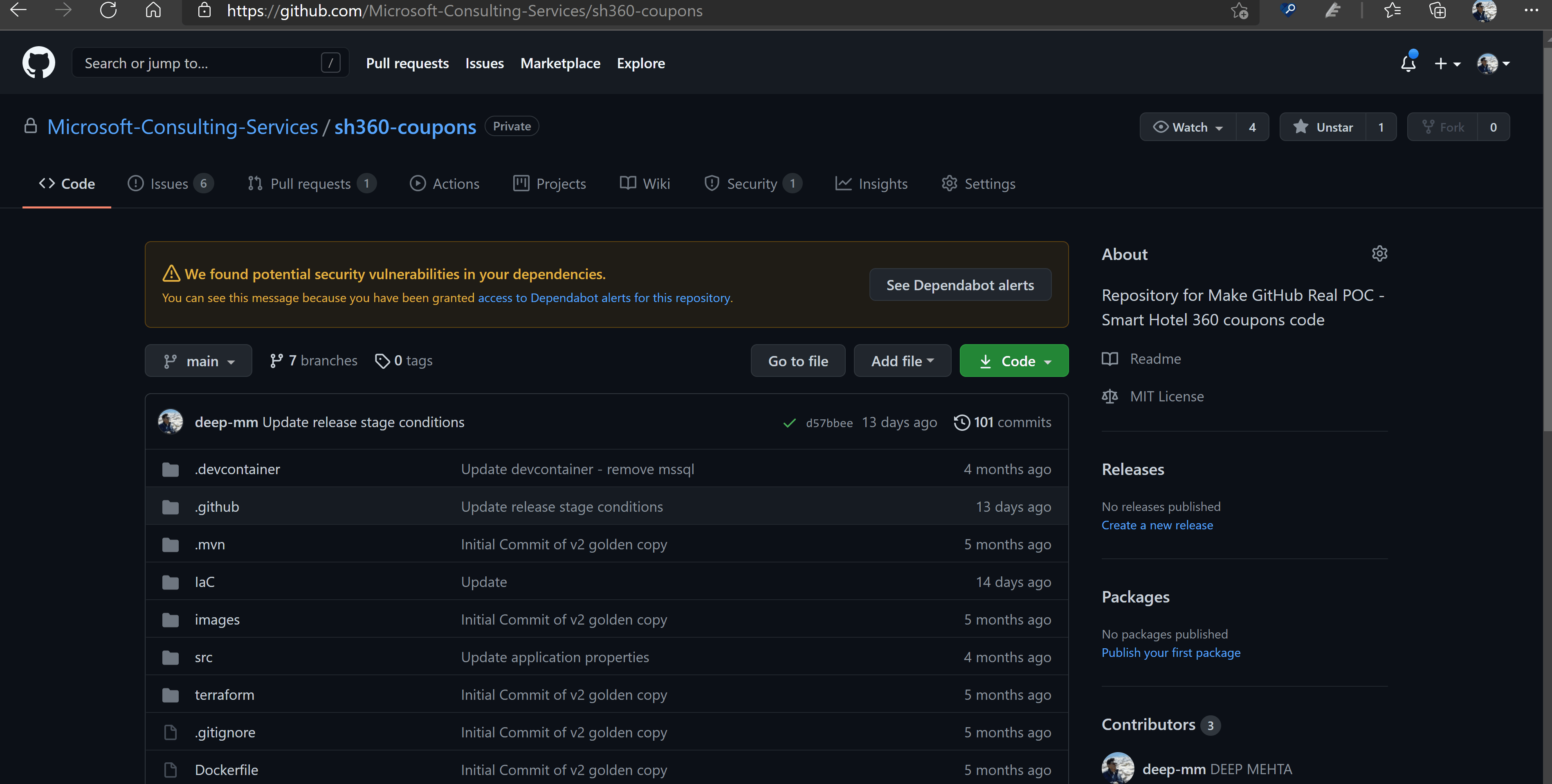Image resolution: width=1552 pixels, height=784 pixels.
Task: Toggle Unstar on the repository
Action: pyautogui.click(x=1323, y=127)
